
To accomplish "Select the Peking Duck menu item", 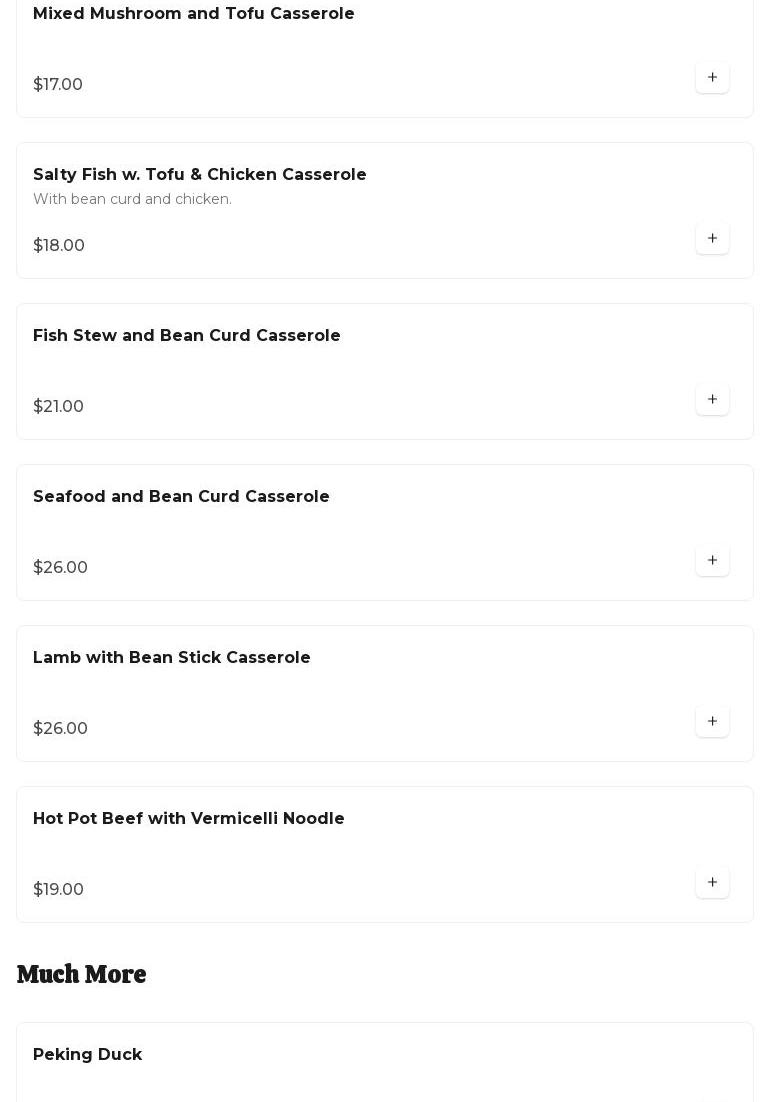I will pyautogui.click(x=88, y=1055).
